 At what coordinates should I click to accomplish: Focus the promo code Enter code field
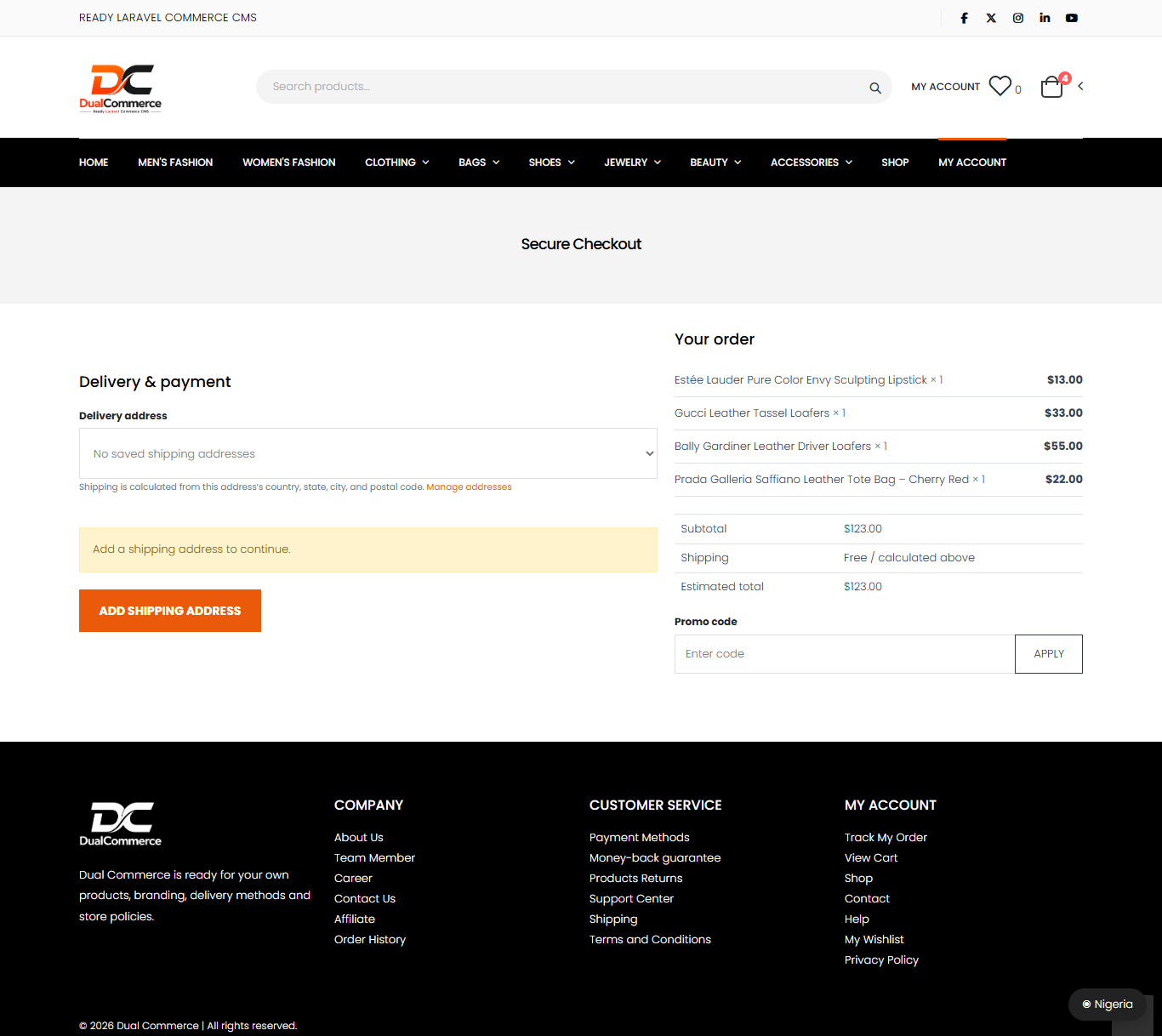click(x=845, y=654)
